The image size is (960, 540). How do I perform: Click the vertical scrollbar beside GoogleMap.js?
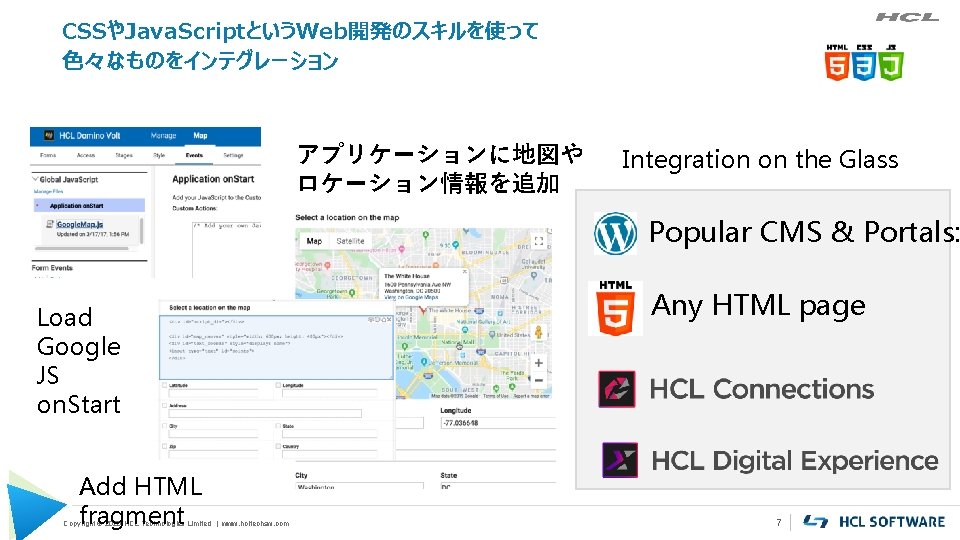[142, 231]
